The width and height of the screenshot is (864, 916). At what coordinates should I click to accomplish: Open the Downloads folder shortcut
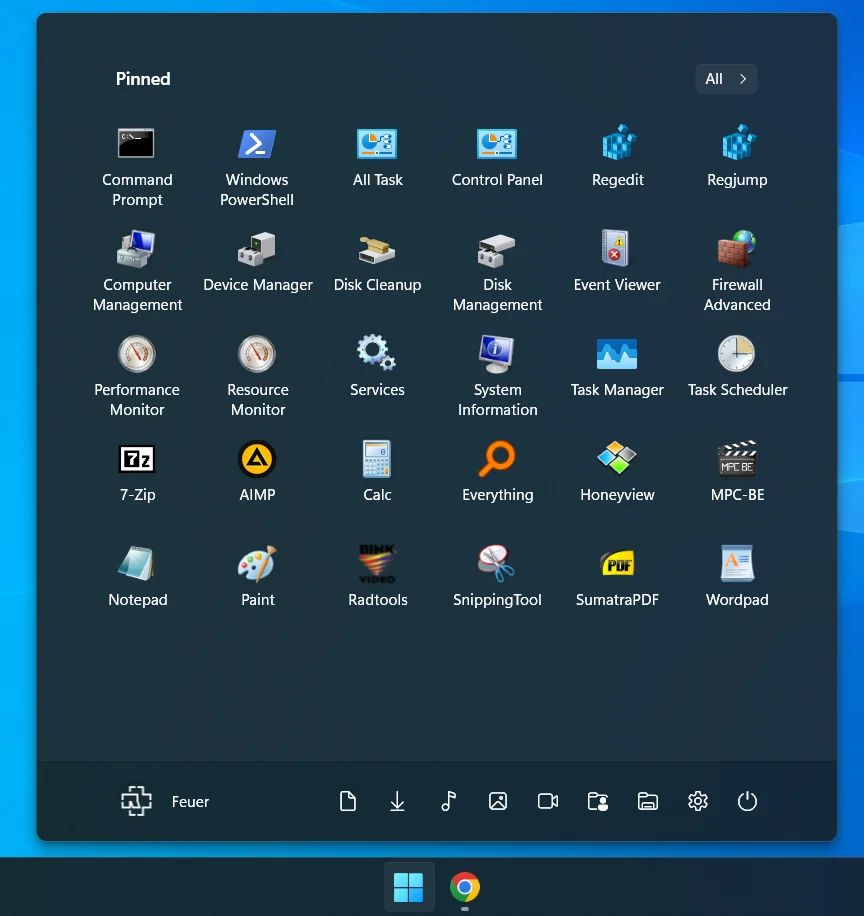point(397,801)
